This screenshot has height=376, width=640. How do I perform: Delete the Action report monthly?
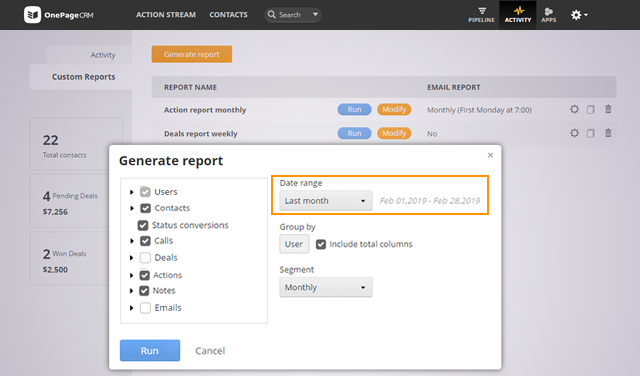click(x=608, y=109)
